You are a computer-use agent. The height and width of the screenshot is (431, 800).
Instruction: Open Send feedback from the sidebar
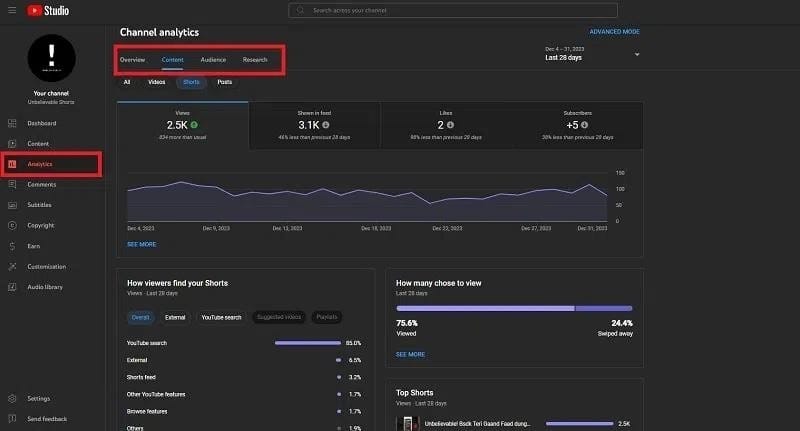click(47, 419)
